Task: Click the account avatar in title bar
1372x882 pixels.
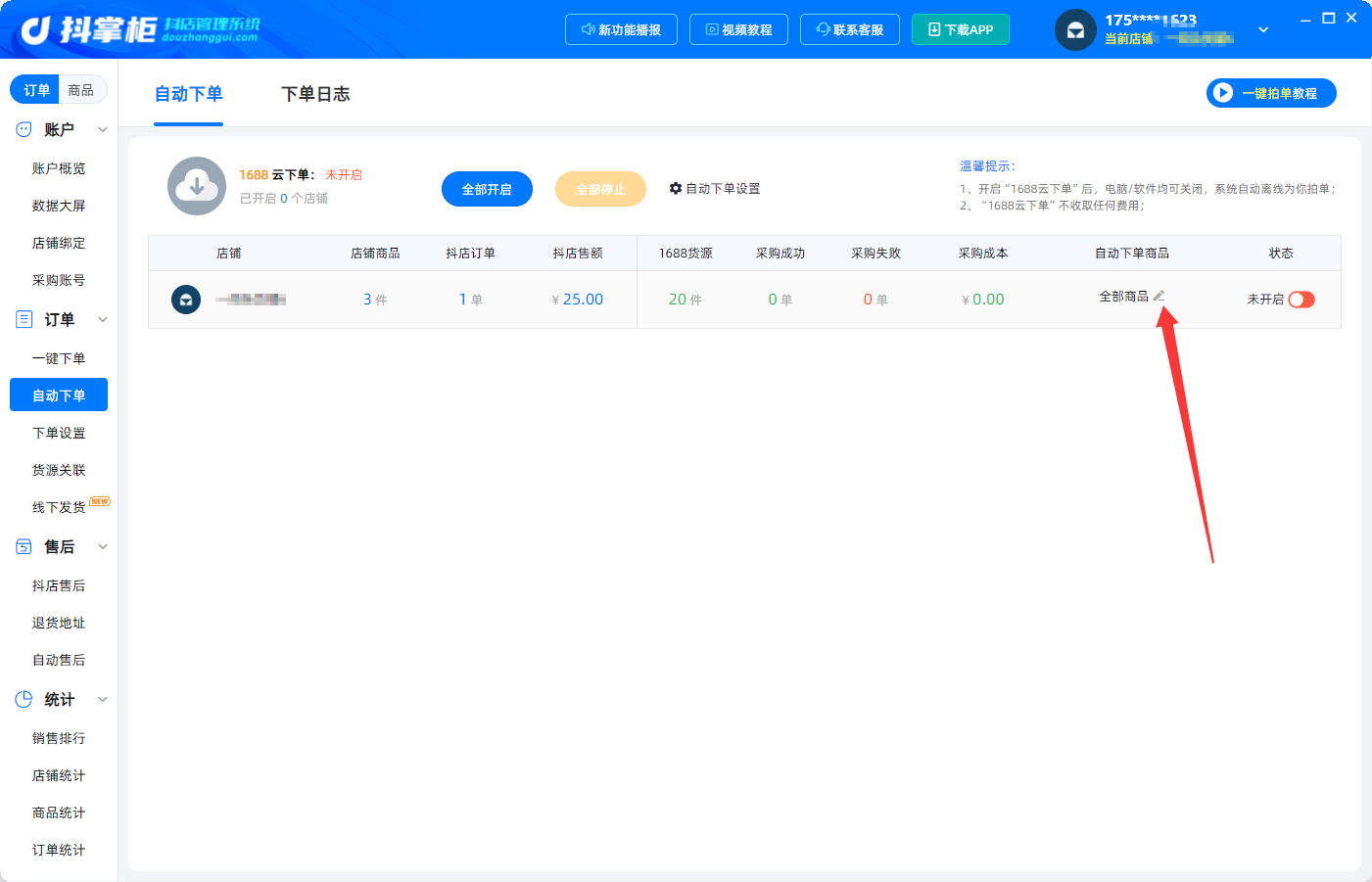Action: pos(1075,30)
